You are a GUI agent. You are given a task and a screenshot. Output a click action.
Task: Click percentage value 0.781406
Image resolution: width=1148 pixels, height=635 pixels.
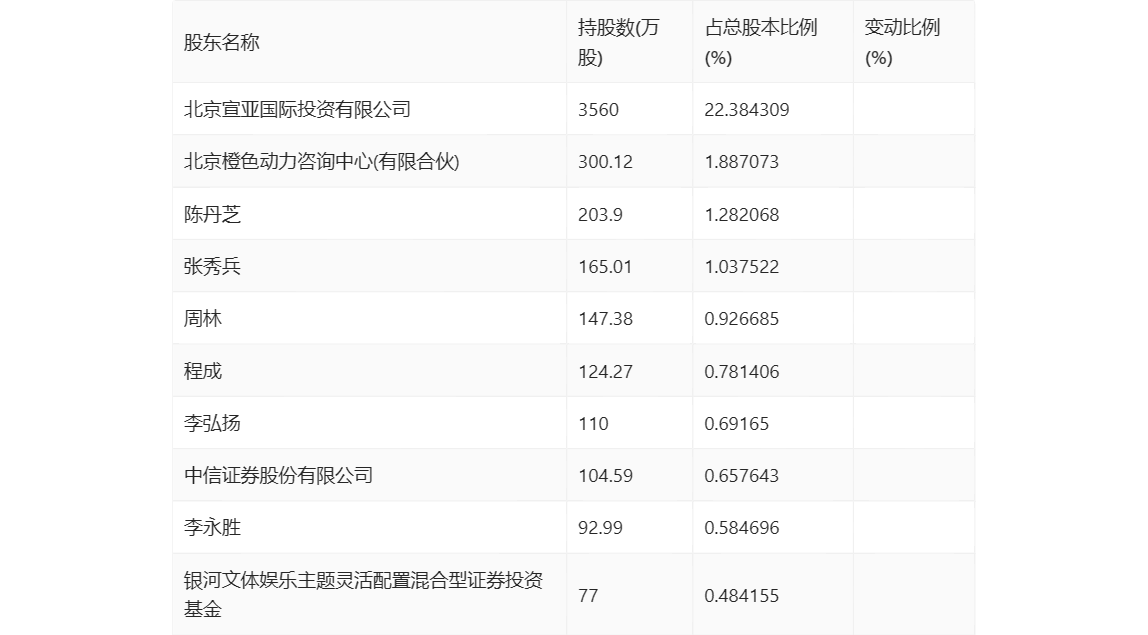point(742,371)
